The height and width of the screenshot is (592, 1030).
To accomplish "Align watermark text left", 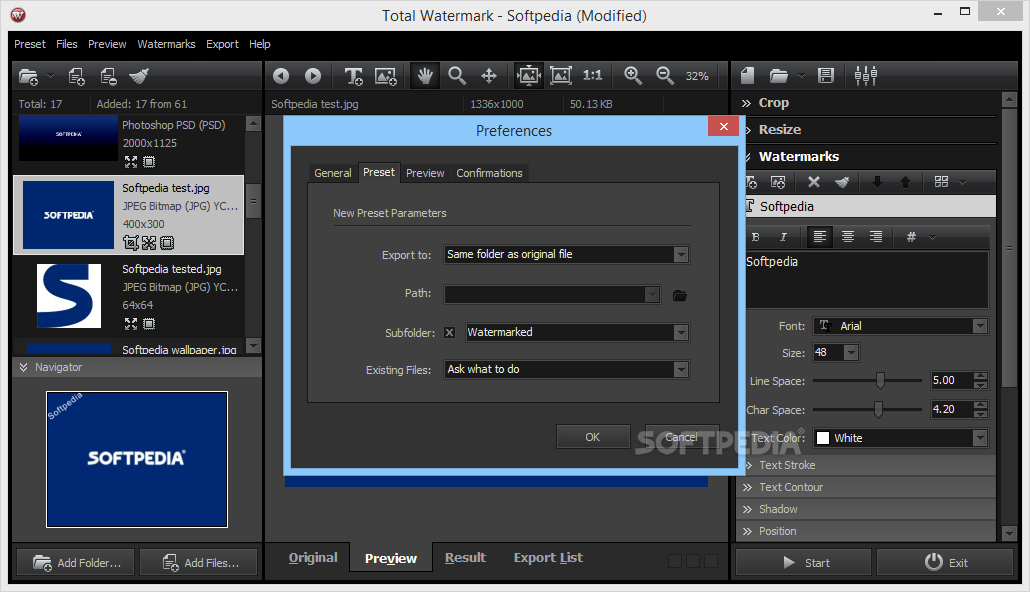I will 820,237.
